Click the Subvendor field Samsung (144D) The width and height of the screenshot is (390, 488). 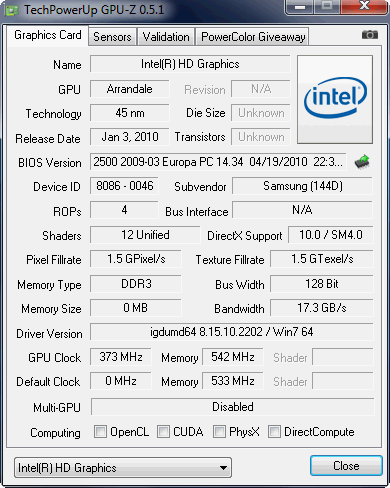(x=303, y=186)
